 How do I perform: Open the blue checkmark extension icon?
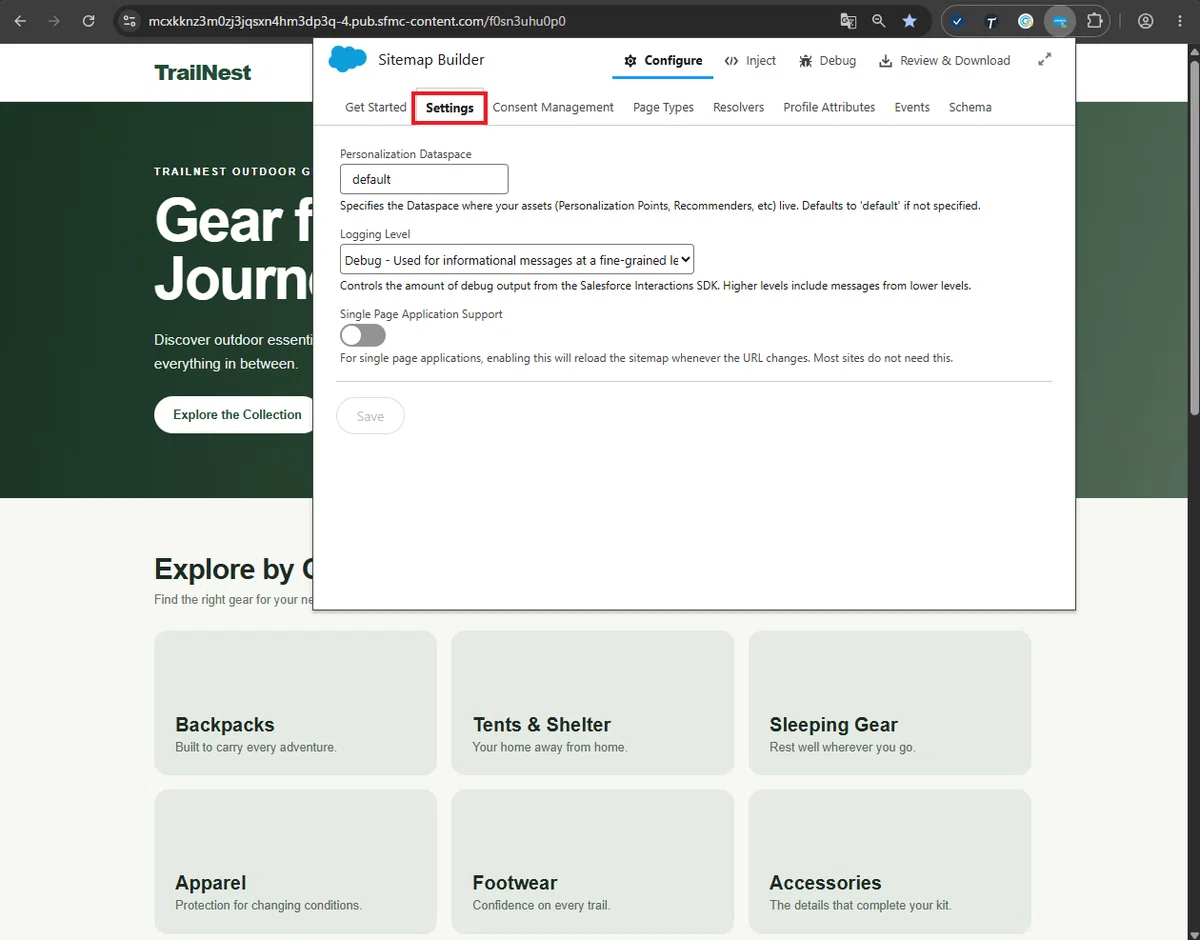(x=957, y=21)
